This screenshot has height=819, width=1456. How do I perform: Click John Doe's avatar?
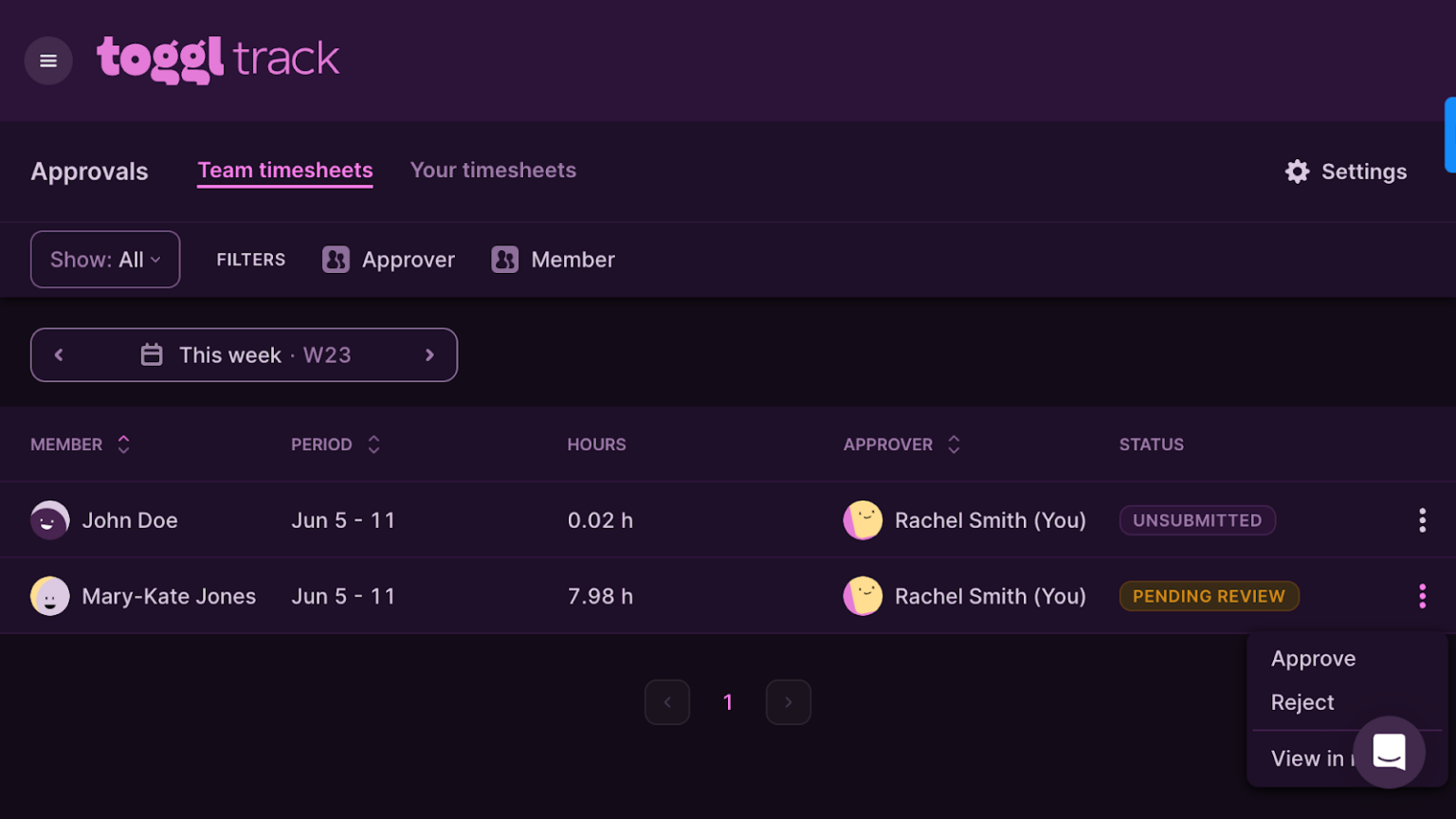[x=50, y=520]
